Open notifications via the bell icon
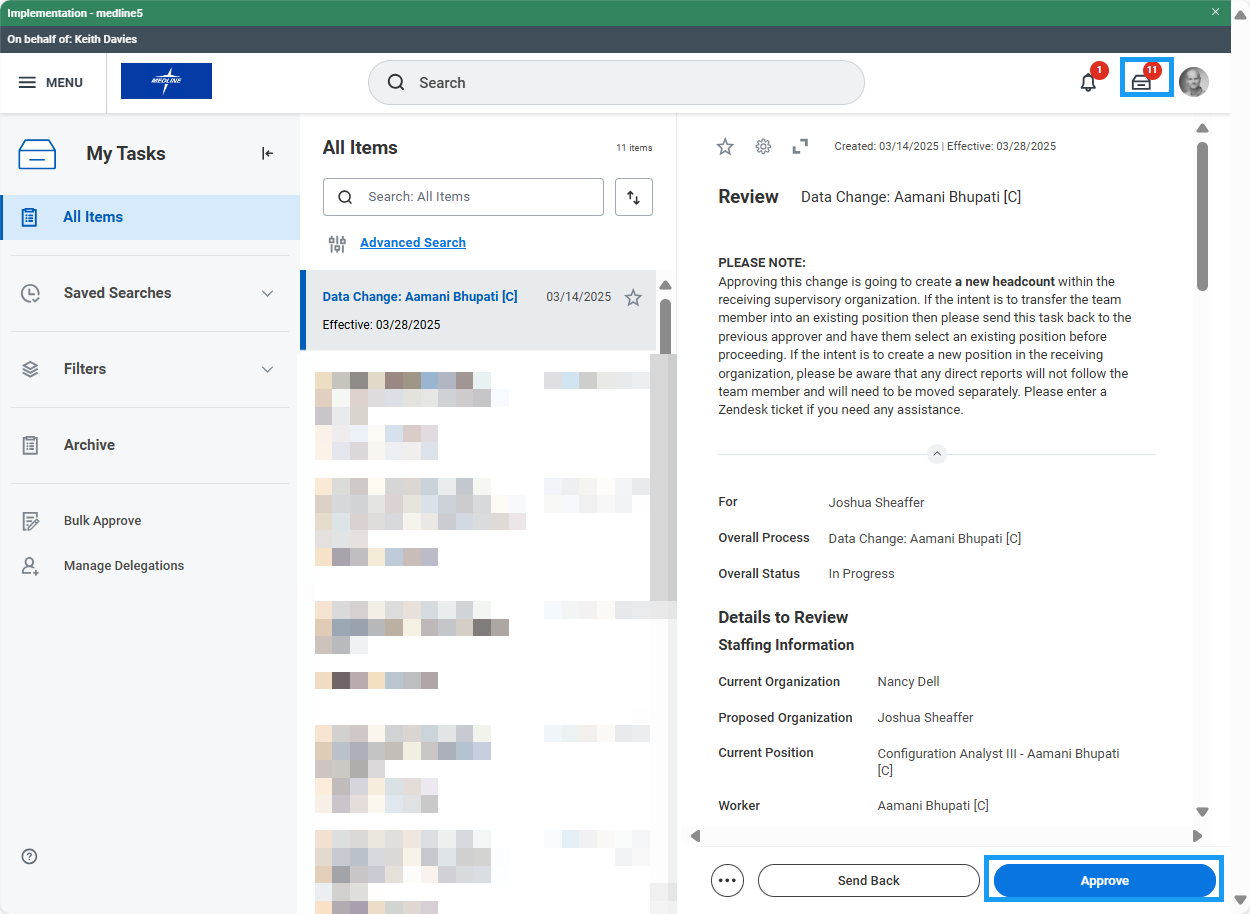The width and height of the screenshot is (1250, 914). click(1088, 83)
